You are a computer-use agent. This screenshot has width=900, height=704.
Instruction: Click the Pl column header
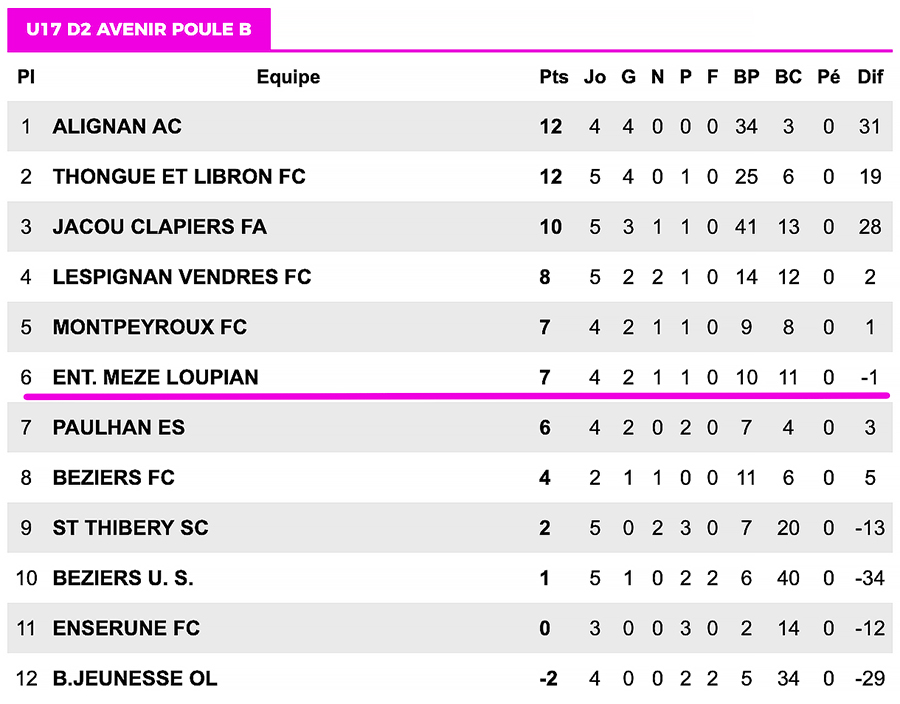(26, 77)
